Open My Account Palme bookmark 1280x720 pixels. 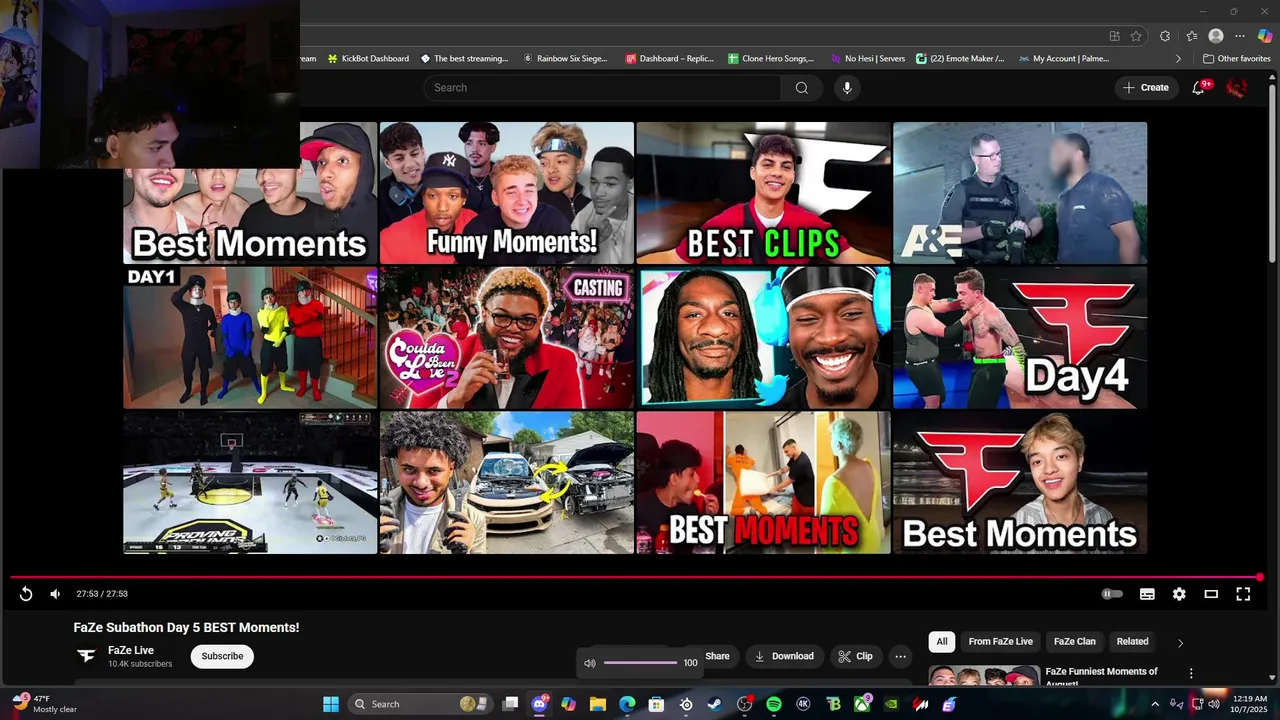click(1064, 59)
